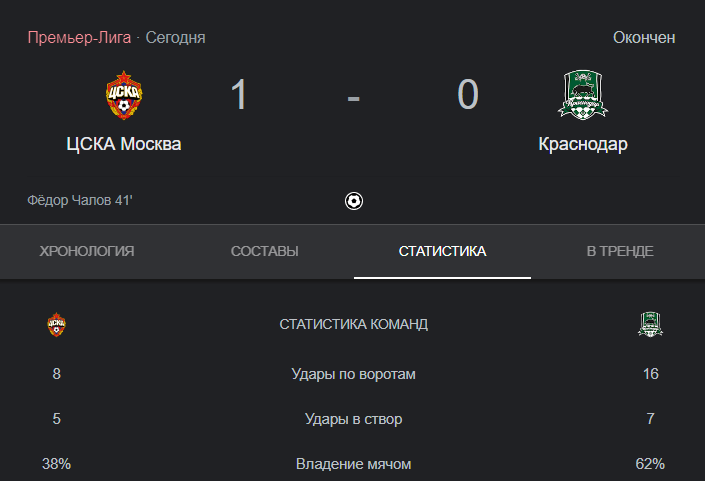Click the CSKA score of 1

coord(239,94)
